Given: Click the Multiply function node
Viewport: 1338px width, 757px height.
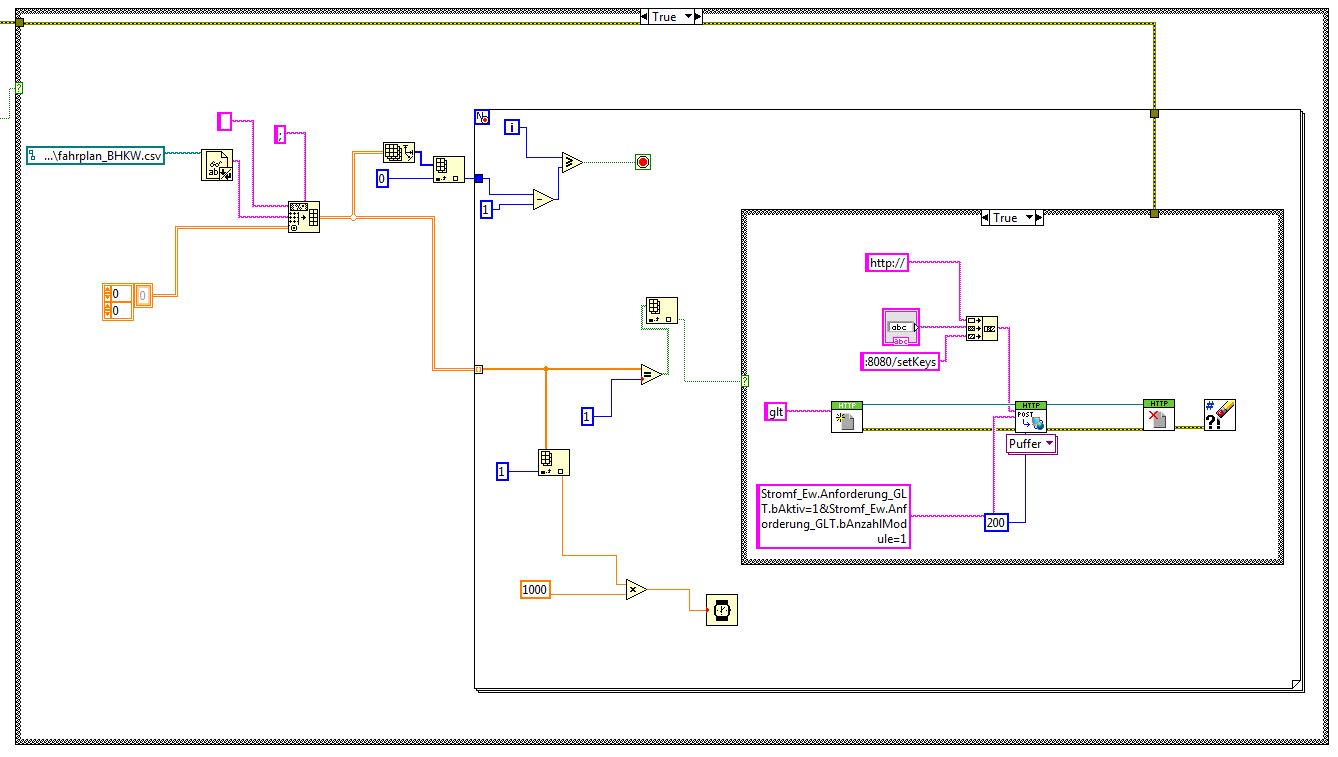Looking at the screenshot, I should click(x=636, y=590).
